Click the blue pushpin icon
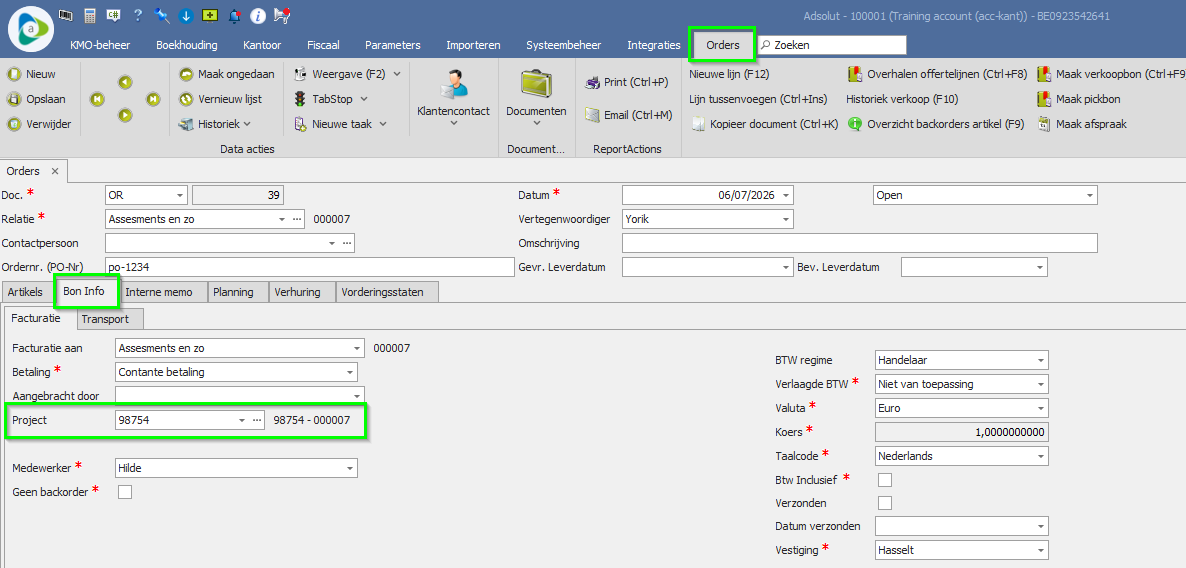Viewport: 1186px width, 568px height. click(x=161, y=14)
